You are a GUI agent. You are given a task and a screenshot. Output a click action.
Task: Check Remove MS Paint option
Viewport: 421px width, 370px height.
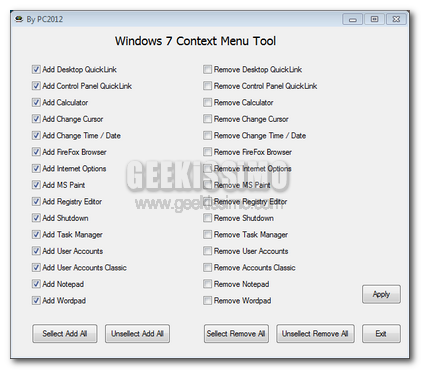tap(207, 185)
